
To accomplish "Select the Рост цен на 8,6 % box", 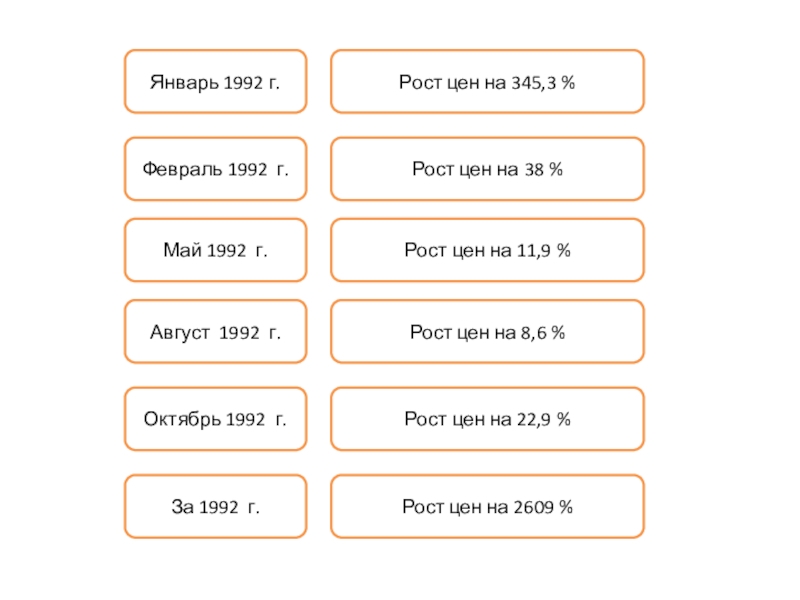I will pyautogui.click(x=487, y=331).
